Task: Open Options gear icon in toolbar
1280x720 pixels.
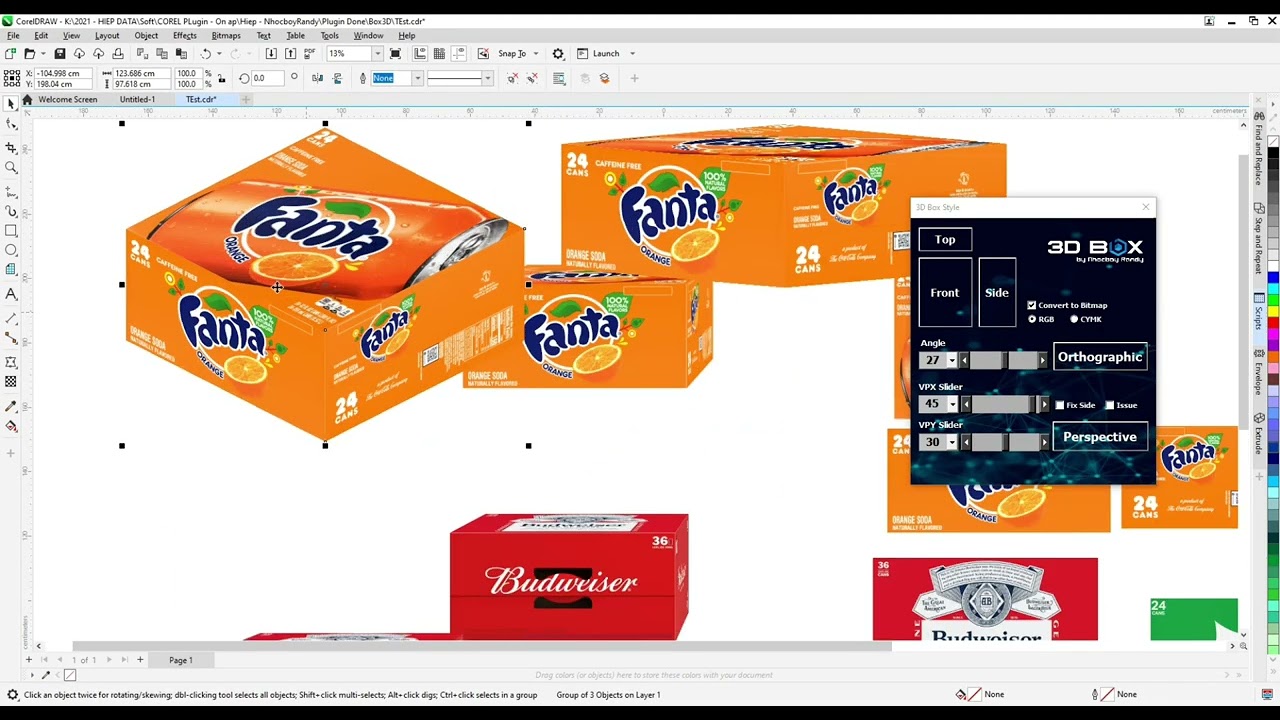Action: [558, 54]
